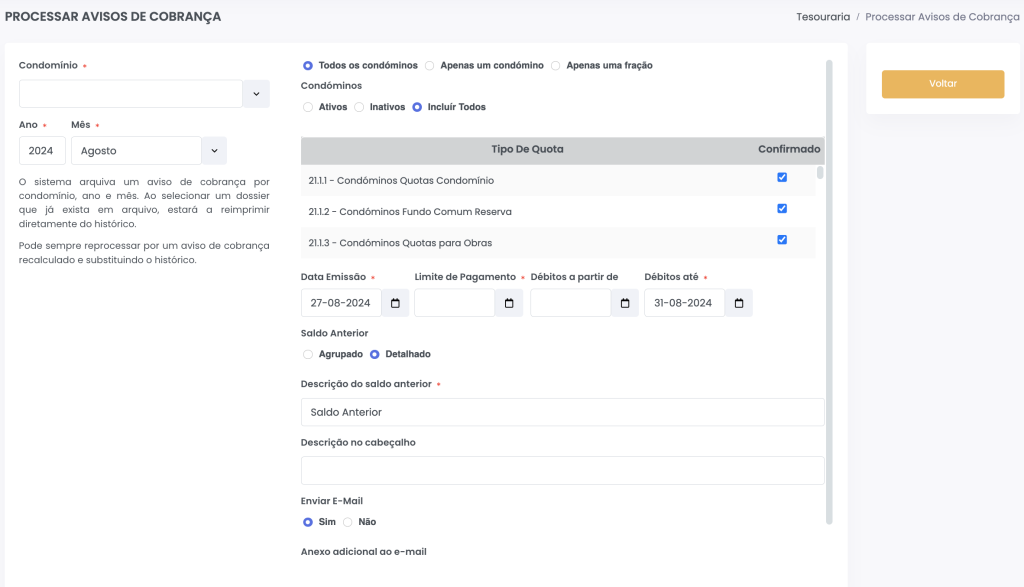Select Todos os condóminos option

point(308,65)
